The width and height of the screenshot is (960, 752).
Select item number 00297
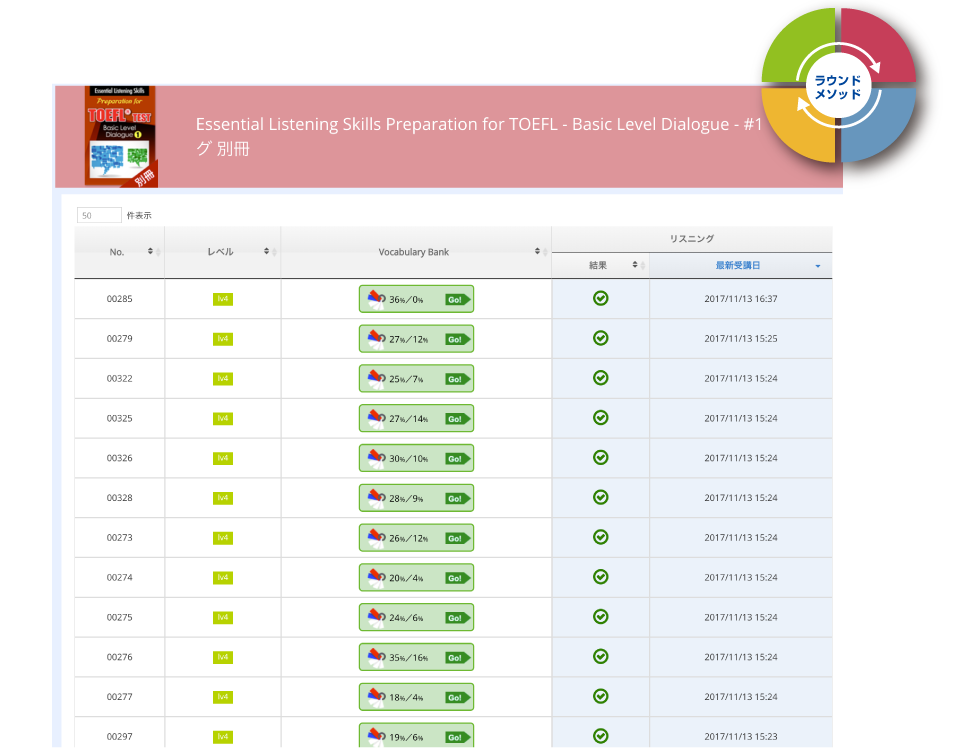tap(119, 737)
